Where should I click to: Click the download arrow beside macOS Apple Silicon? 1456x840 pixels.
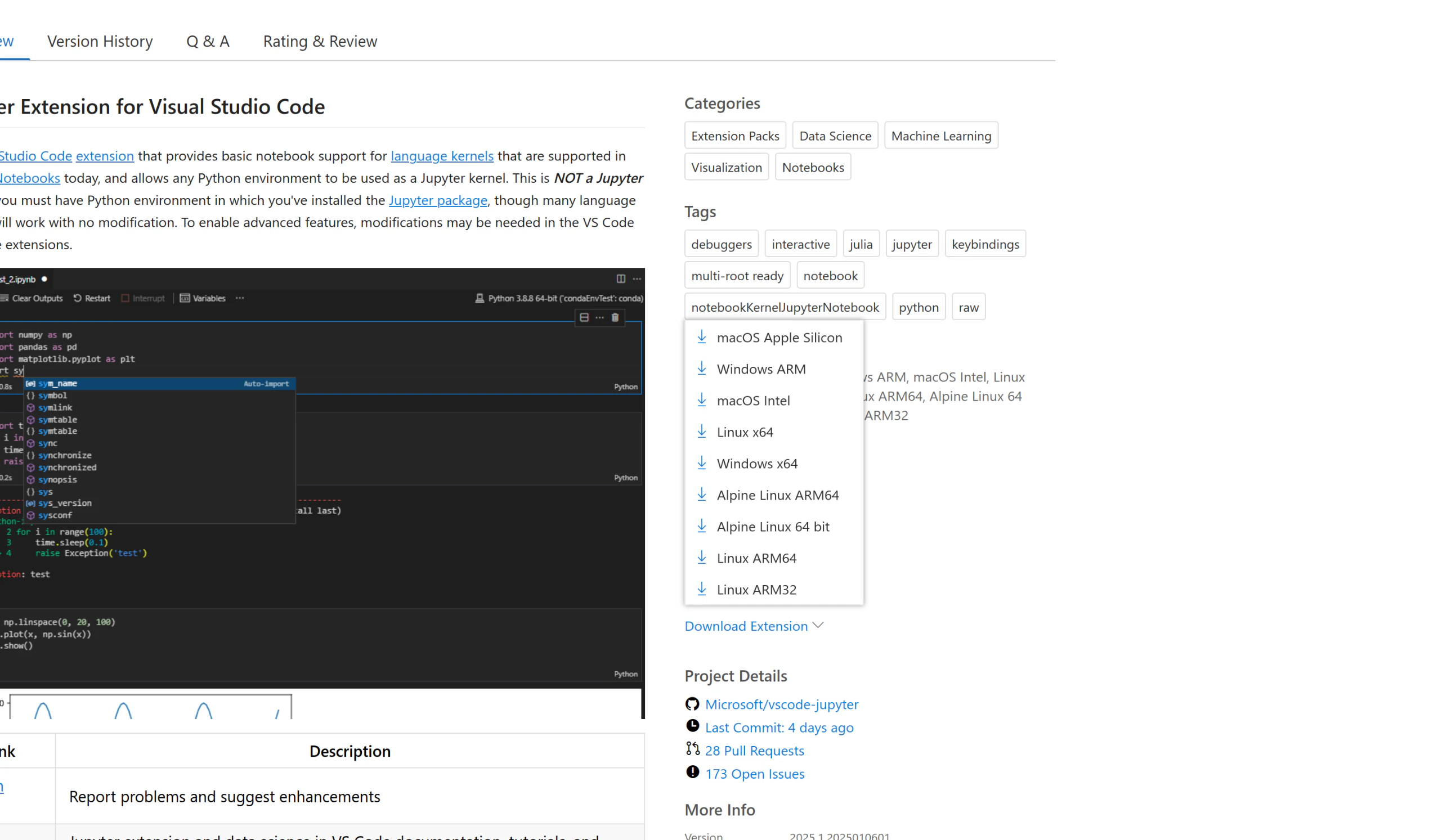pyautogui.click(x=701, y=337)
